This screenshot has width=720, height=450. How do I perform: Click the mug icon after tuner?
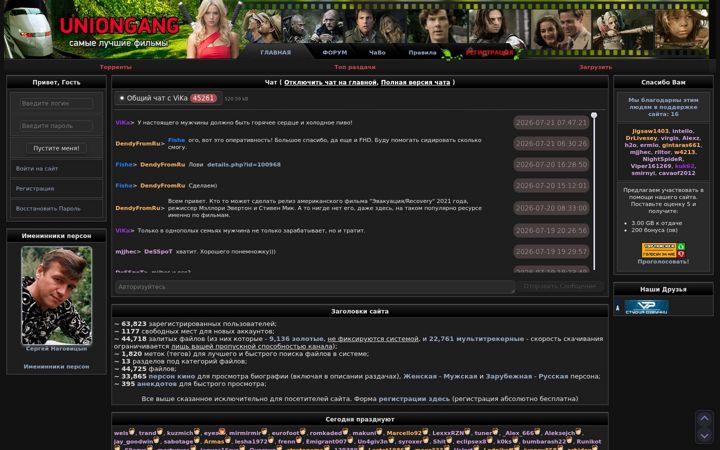tap(495, 432)
